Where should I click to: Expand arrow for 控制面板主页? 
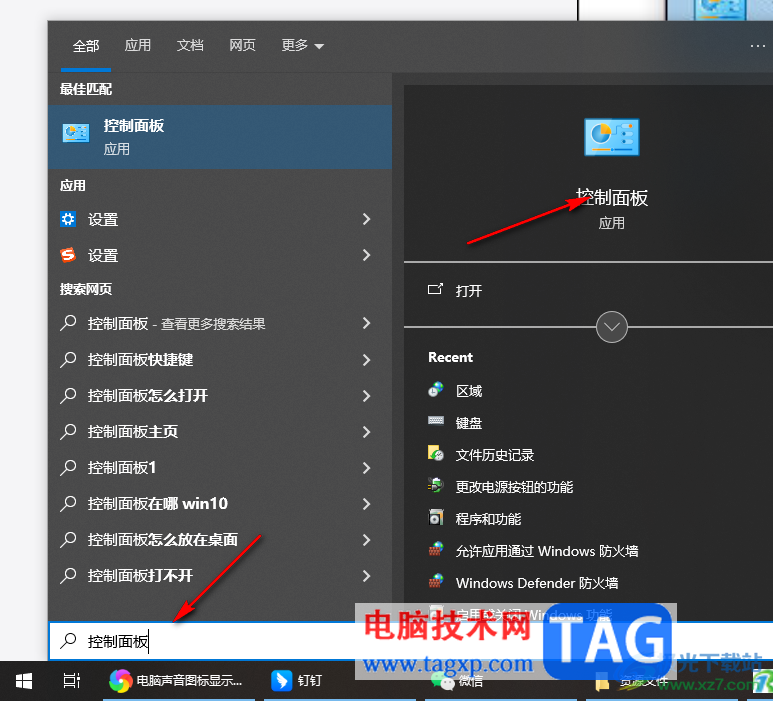[x=366, y=432]
